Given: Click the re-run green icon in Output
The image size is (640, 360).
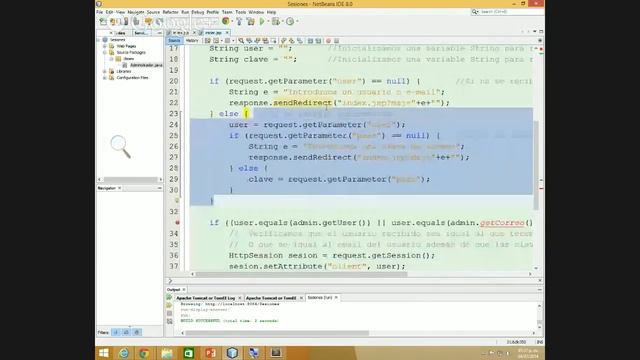Looking at the screenshot, I should click(169, 298).
